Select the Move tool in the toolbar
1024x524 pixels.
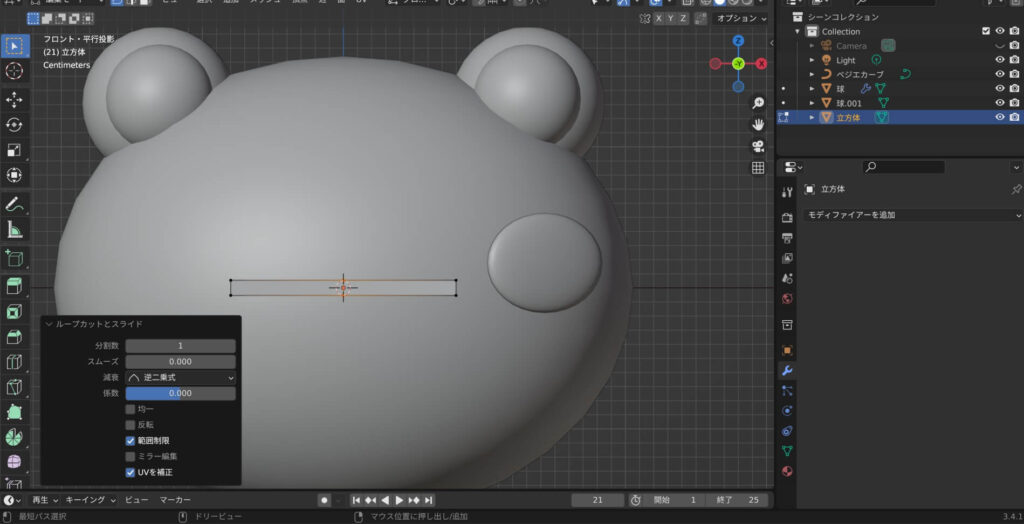[x=14, y=100]
